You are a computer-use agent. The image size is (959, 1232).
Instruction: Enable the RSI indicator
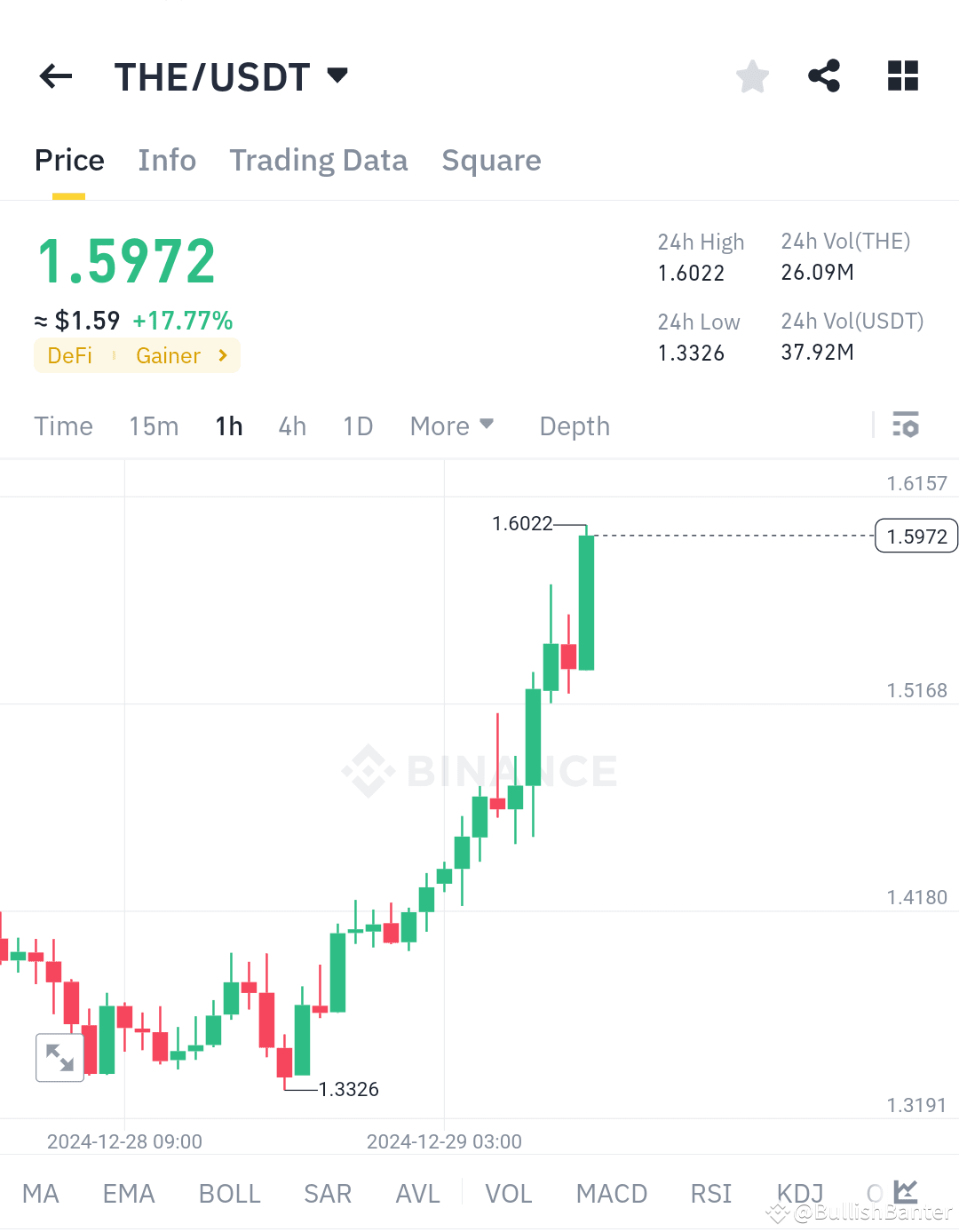click(710, 1193)
